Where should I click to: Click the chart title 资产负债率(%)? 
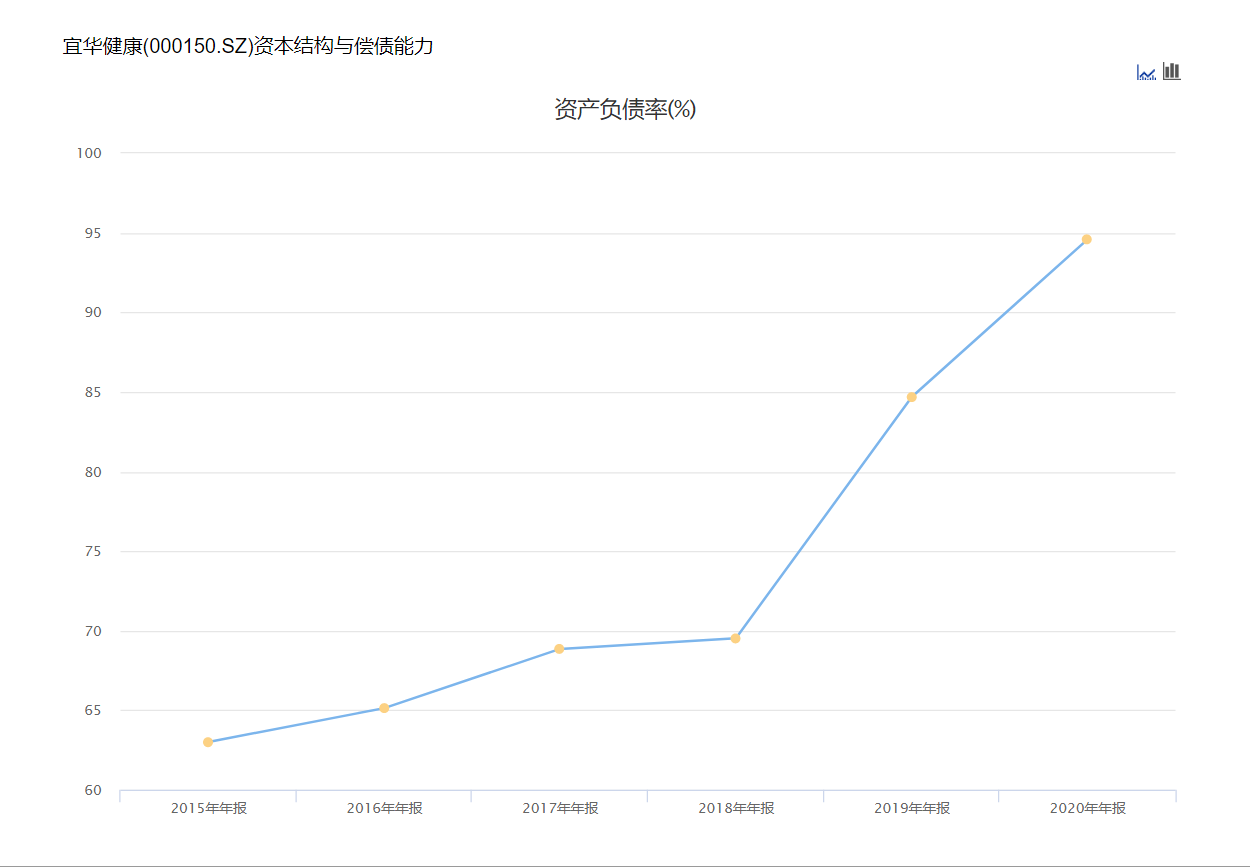pyautogui.click(x=625, y=110)
